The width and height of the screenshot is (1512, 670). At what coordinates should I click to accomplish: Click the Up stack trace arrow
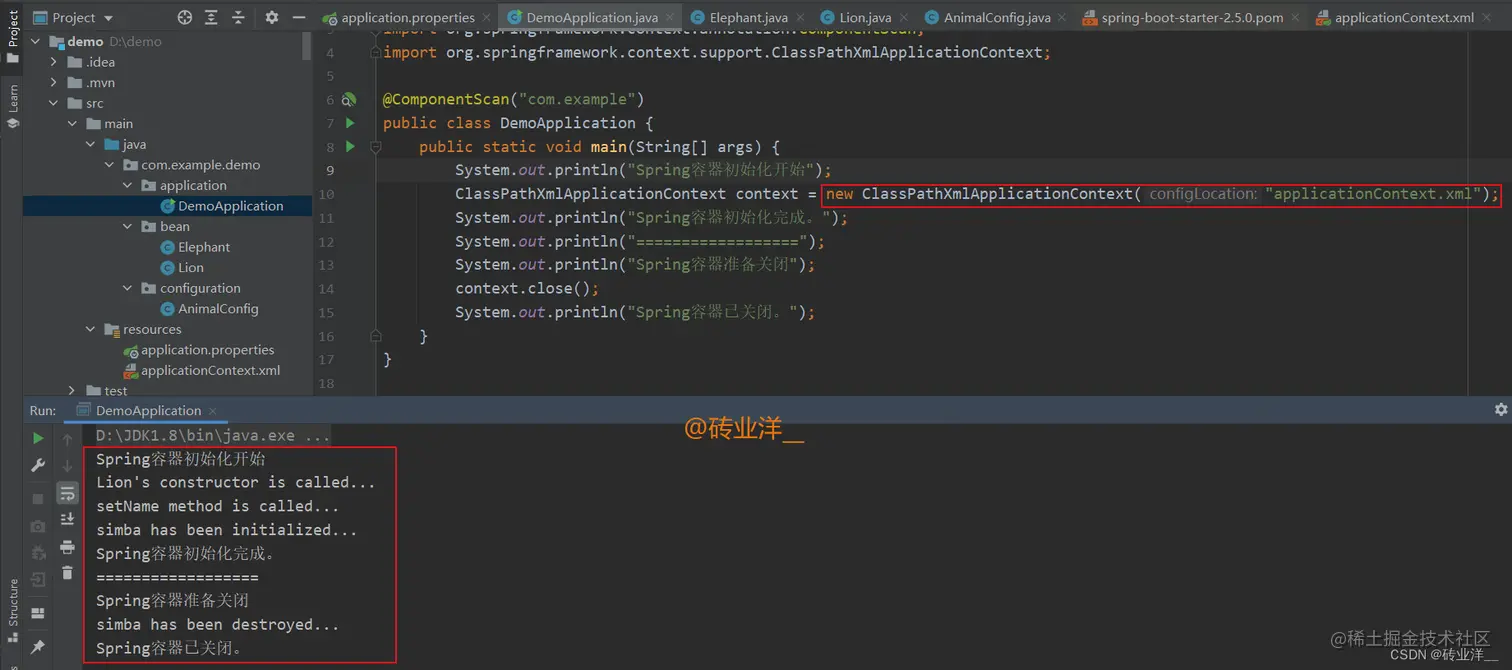67,439
